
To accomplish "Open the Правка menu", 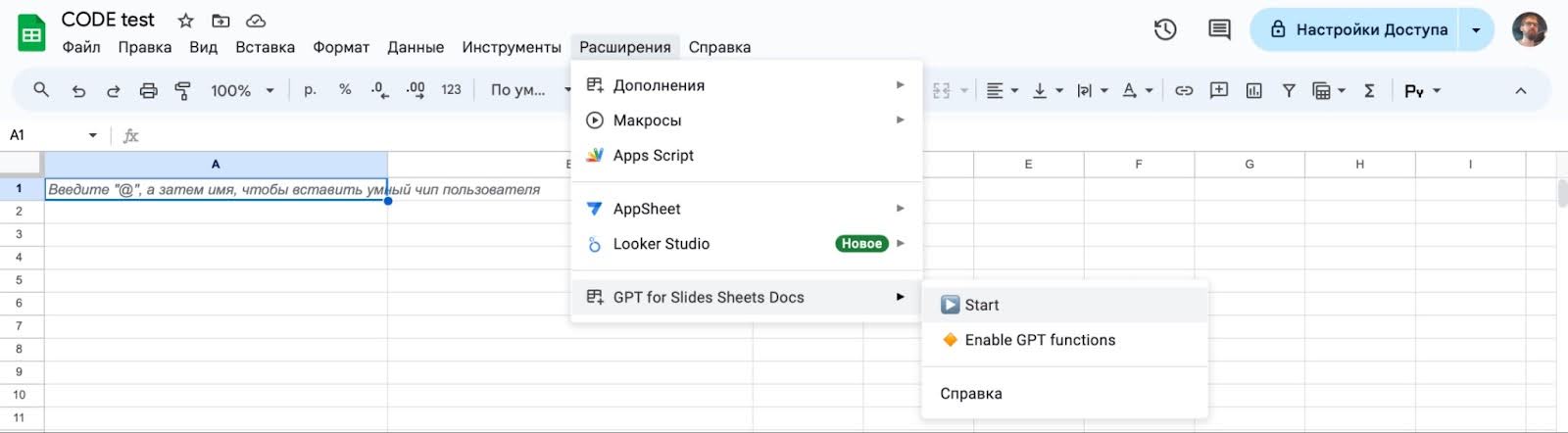I will coord(145,47).
